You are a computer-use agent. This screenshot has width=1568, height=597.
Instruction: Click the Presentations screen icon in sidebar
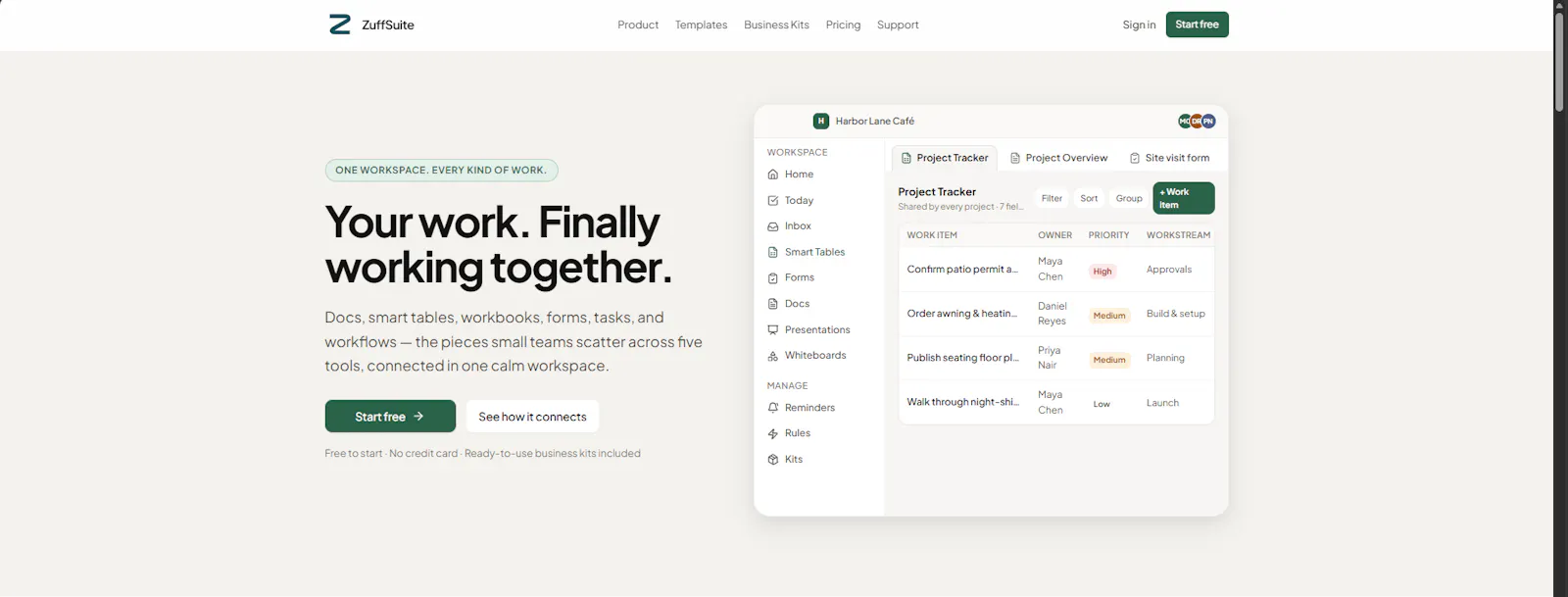(773, 330)
